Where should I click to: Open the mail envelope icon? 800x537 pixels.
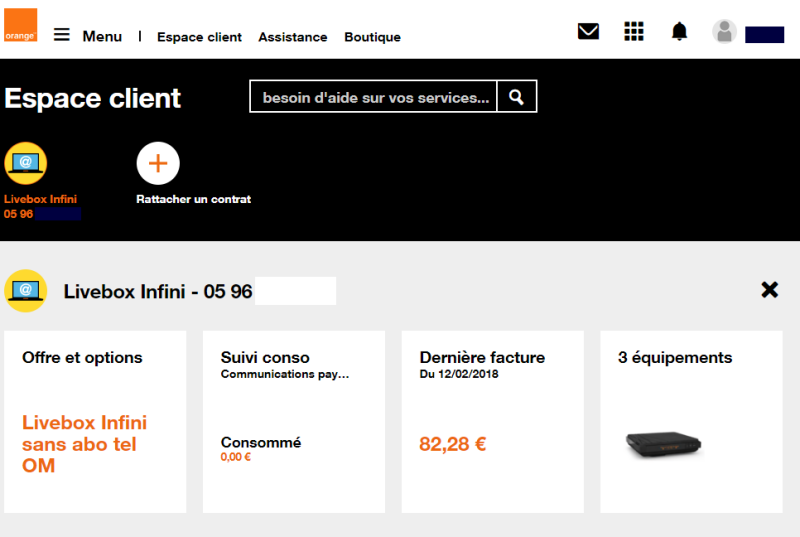(x=588, y=32)
